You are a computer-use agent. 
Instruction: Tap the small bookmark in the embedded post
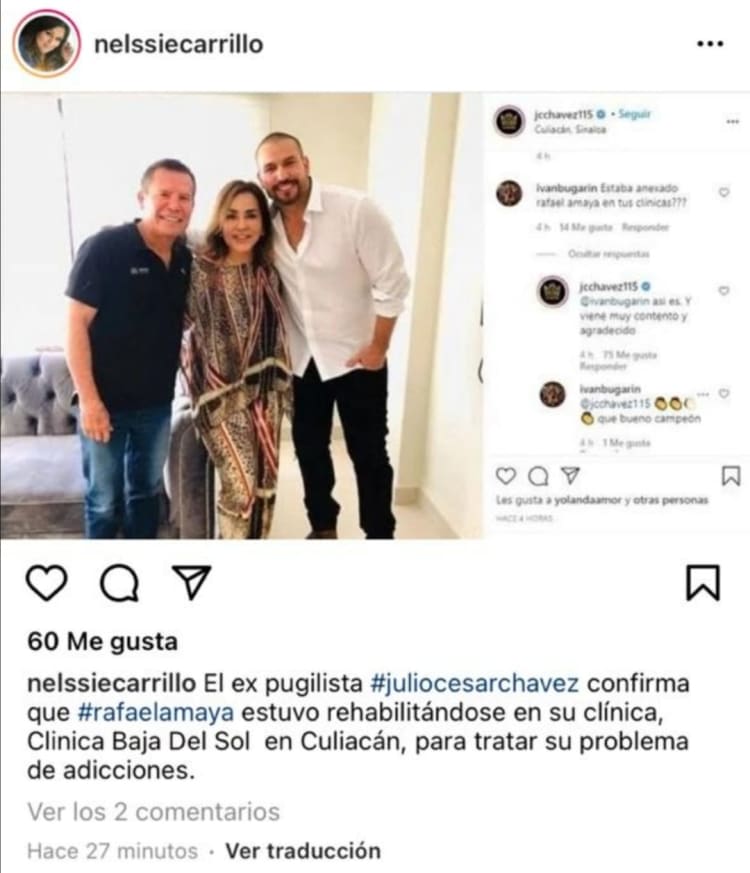[731, 476]
